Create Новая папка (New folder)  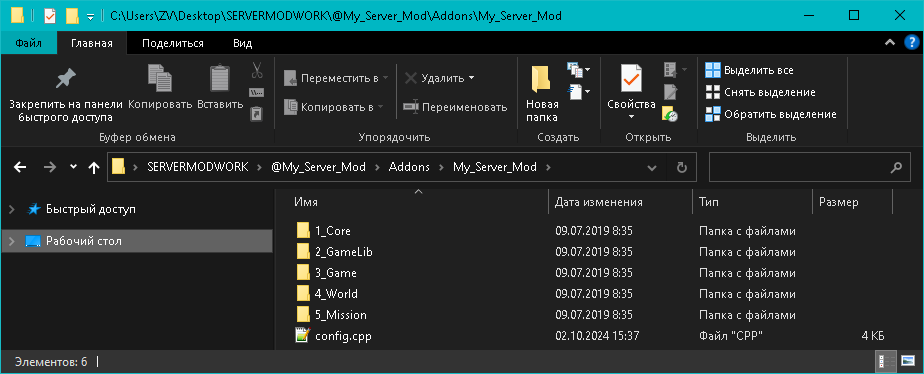coord(542,93)
